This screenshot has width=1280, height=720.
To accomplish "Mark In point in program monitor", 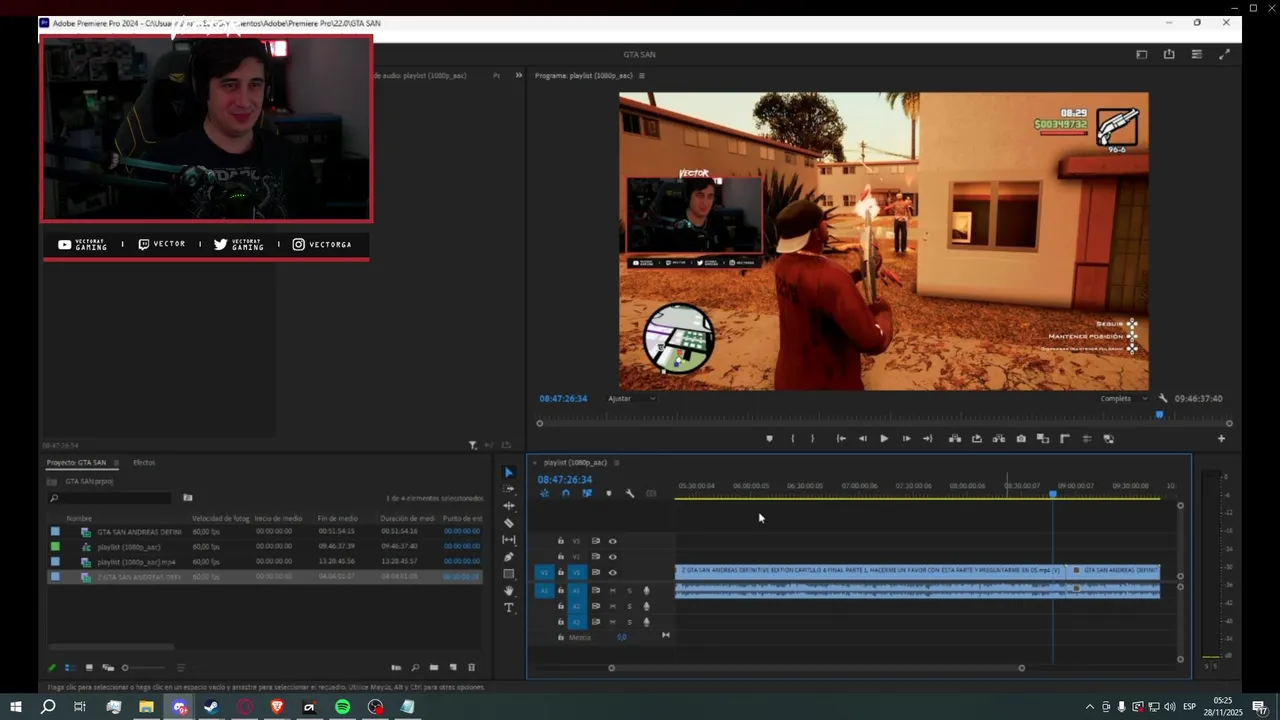I will pos(793,439).
